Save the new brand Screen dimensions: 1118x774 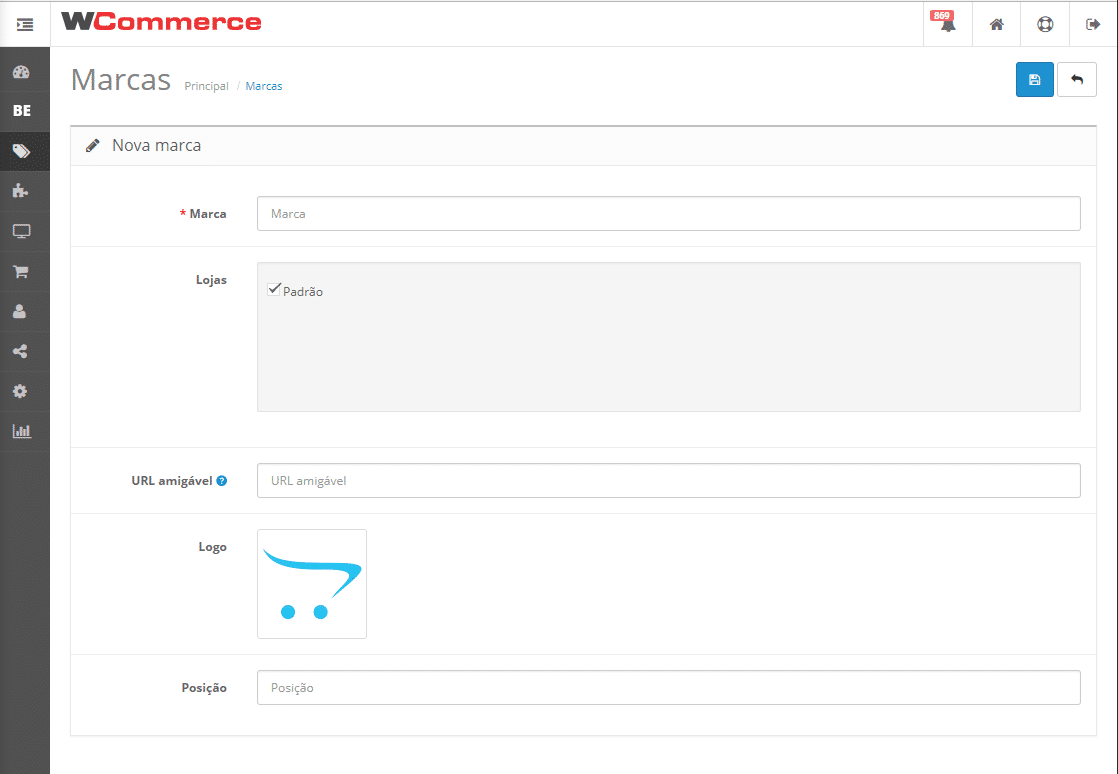(x=1035, y=80)
